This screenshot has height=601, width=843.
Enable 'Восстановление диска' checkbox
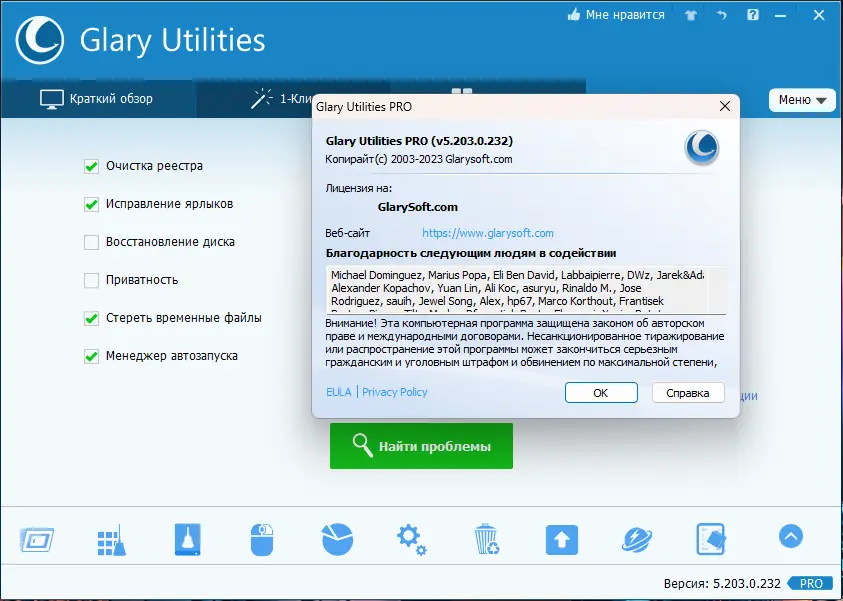[x=91, y=242]
